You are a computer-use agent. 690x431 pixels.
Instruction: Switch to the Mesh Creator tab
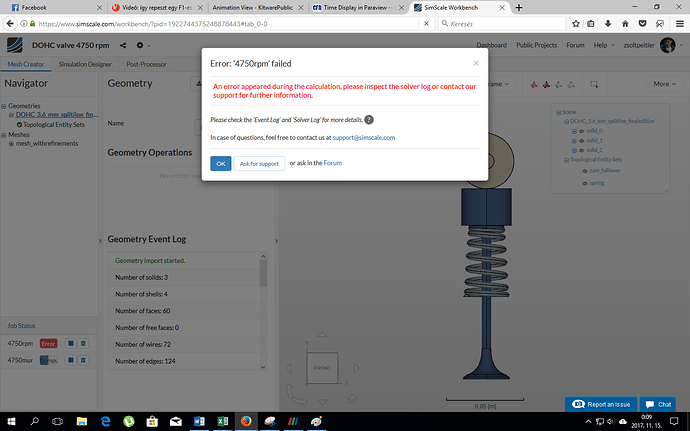(26, 64)
